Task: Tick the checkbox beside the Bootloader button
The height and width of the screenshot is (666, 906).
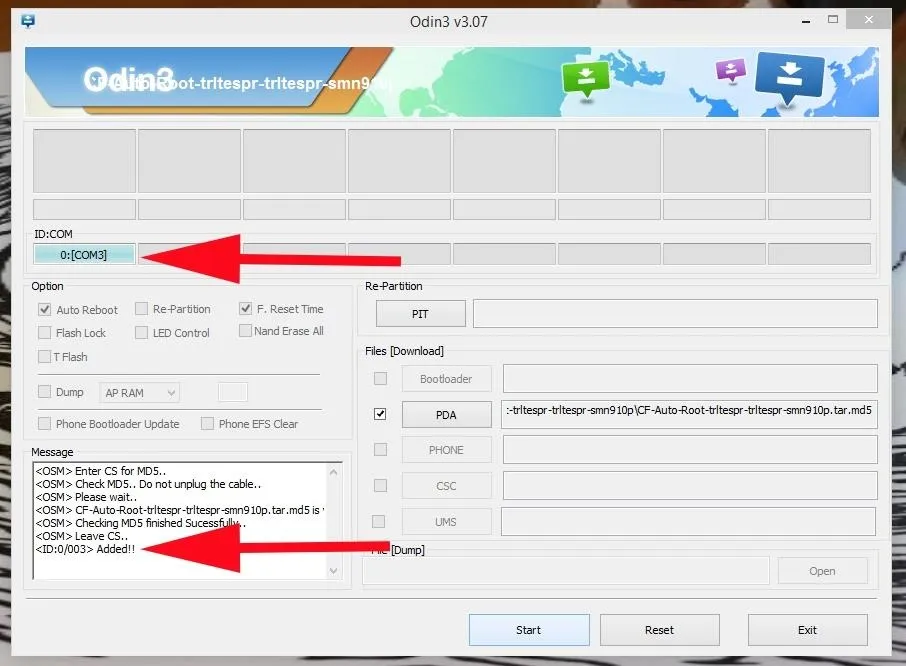Action: click(x=380, y=378)
